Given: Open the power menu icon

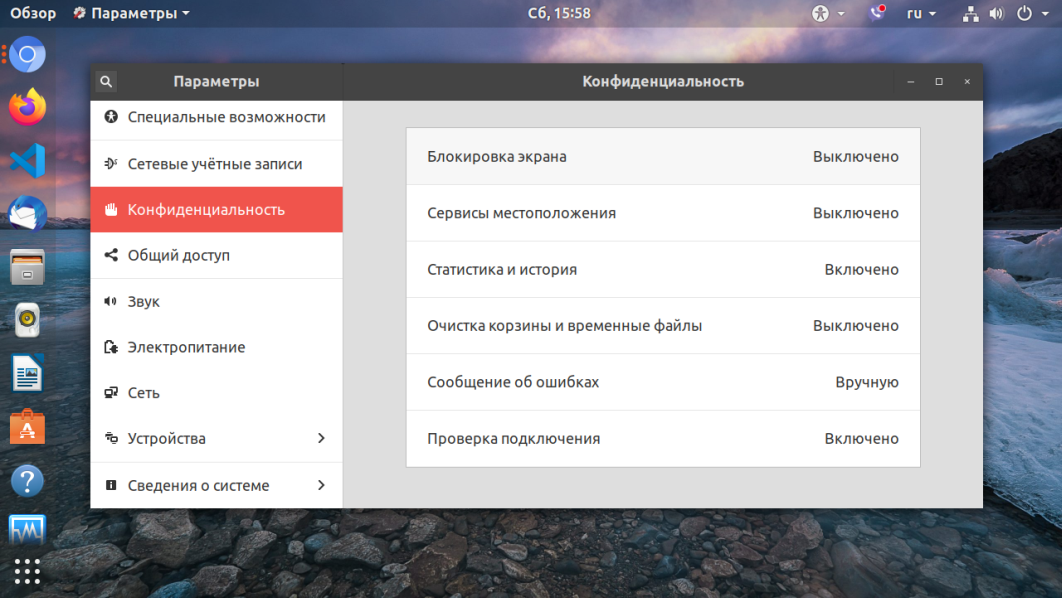Looking at the screenshot, I should coord(1025,14).
